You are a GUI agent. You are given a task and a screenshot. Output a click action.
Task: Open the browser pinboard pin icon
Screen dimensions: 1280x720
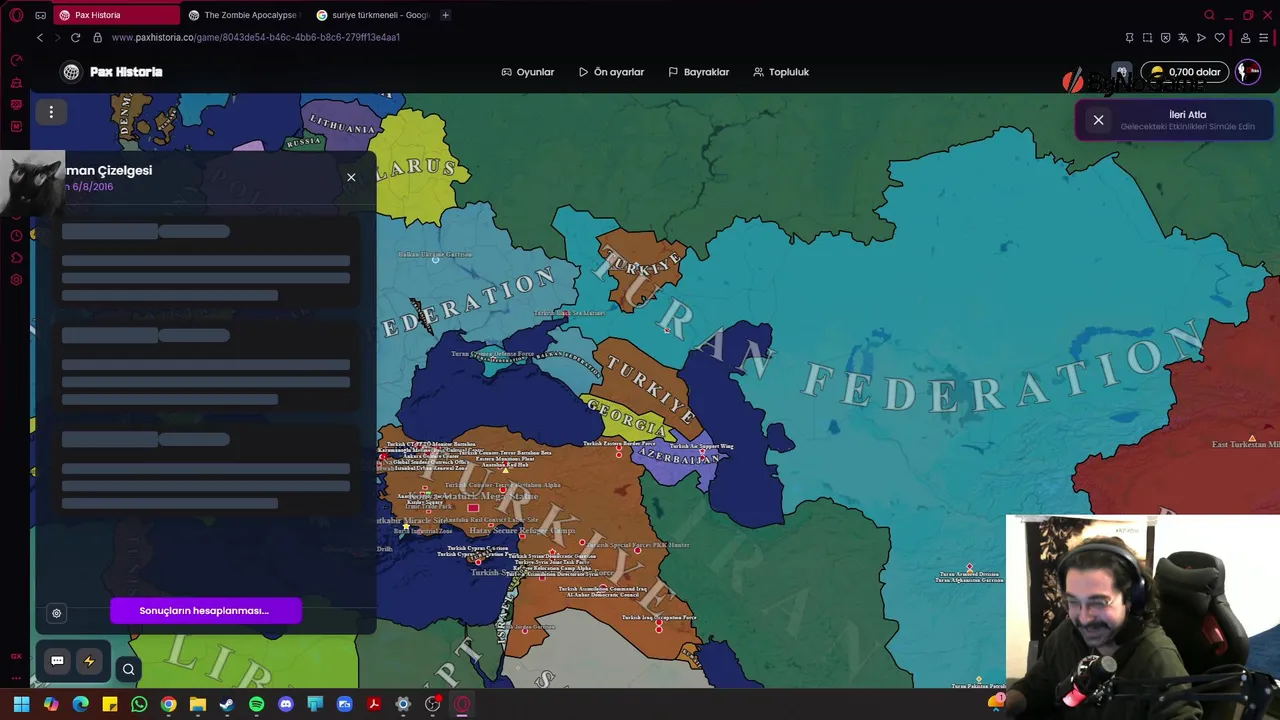[x=1129, y=38]
